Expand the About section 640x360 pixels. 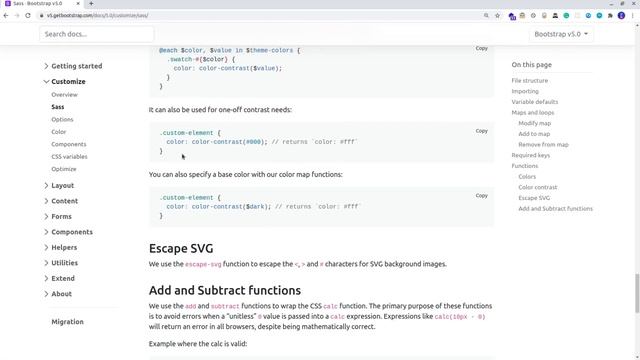(x=58, y=294)
